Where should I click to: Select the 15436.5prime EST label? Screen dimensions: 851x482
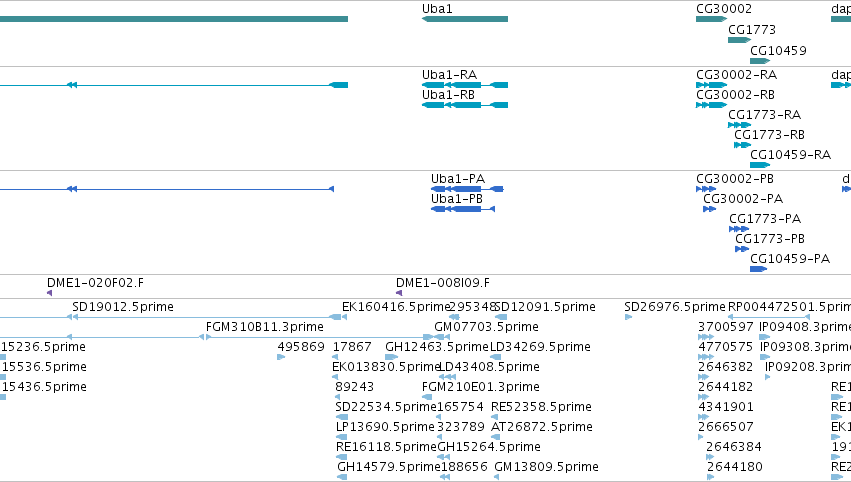[x=44, y=387]
